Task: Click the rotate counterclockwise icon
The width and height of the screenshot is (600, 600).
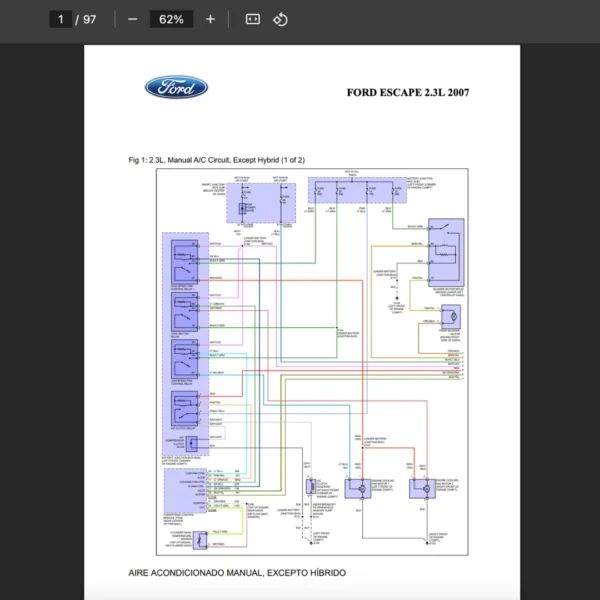Action: pos(281,19)
